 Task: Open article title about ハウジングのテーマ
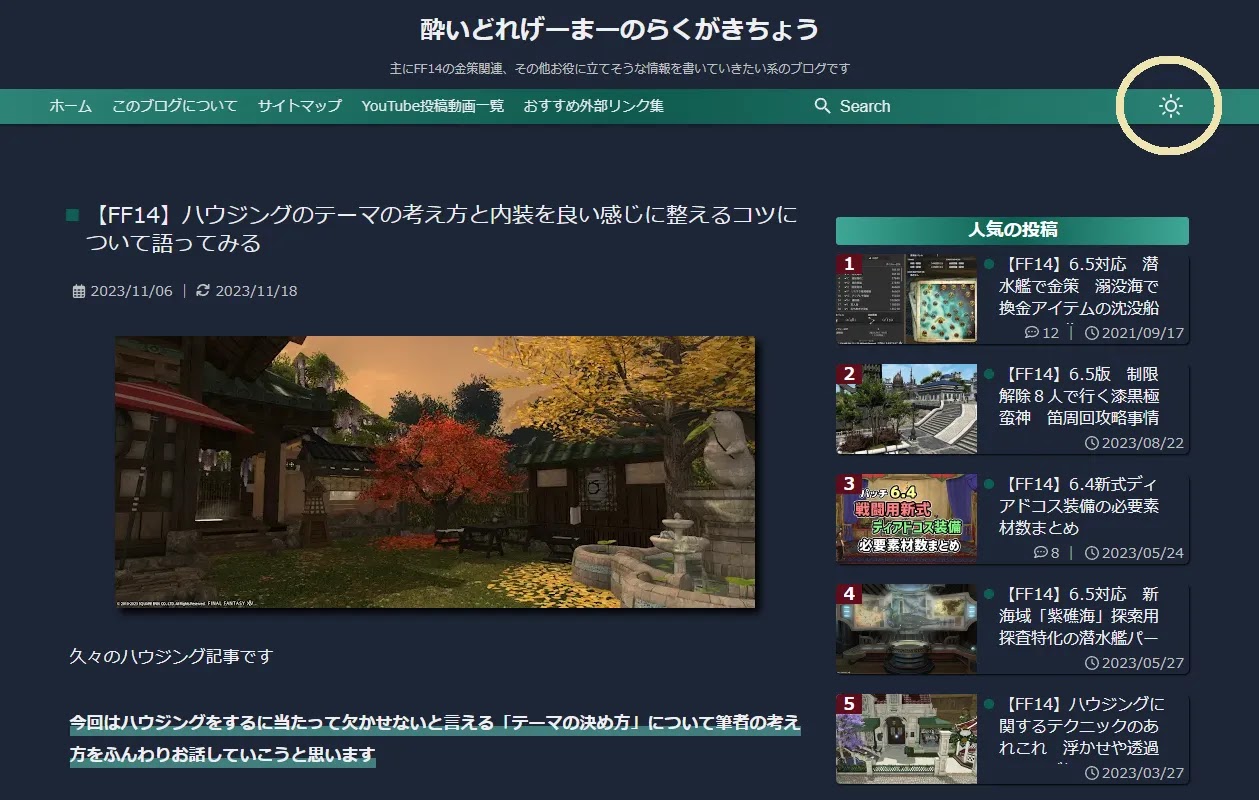click(x=443, y=228)
